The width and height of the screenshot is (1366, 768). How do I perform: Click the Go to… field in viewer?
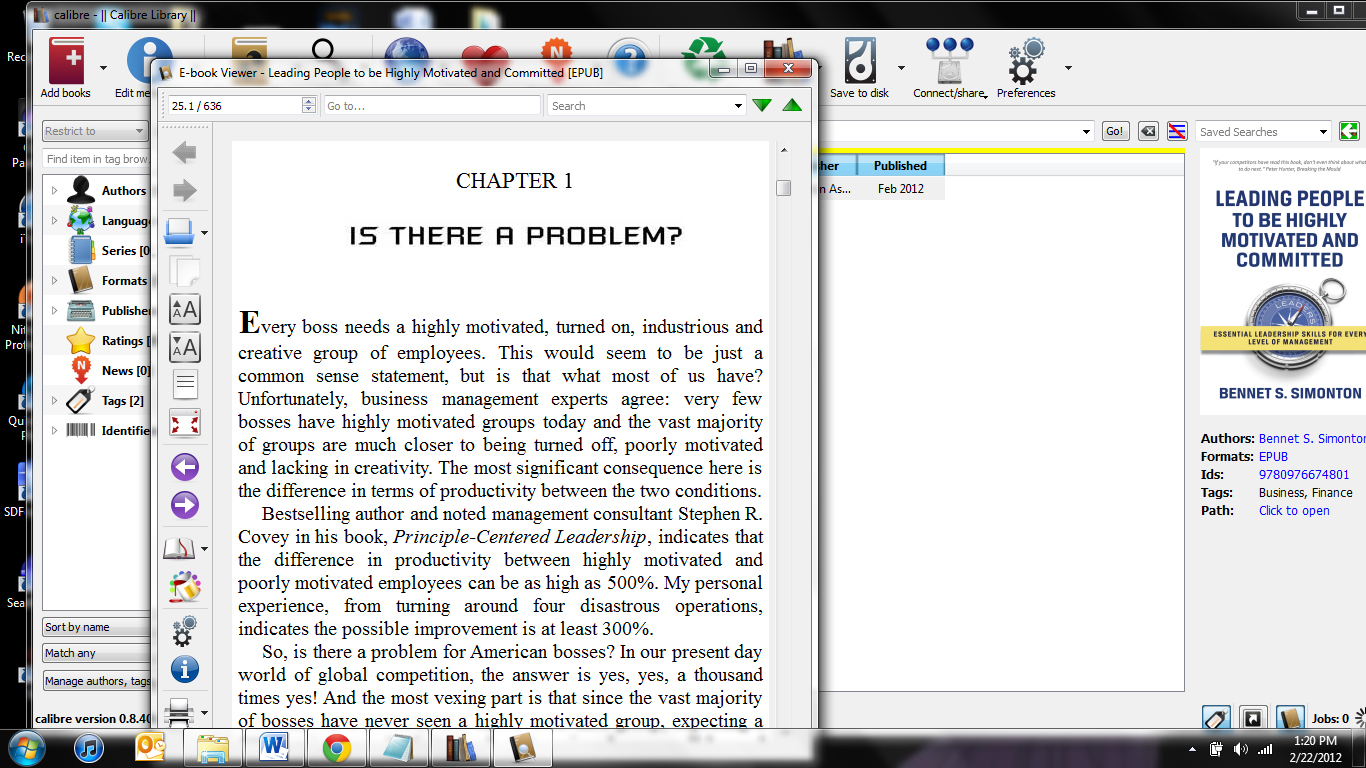click(432, 106)
